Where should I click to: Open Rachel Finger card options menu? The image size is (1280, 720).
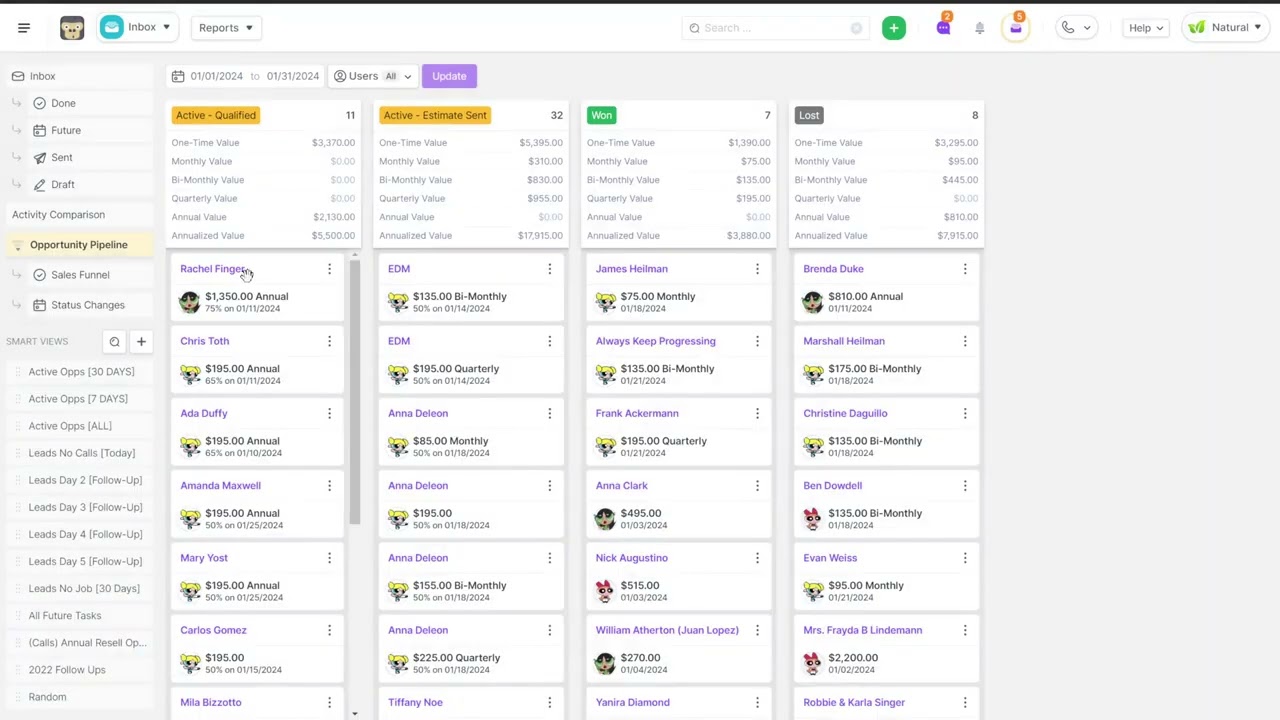pos(329,269)
